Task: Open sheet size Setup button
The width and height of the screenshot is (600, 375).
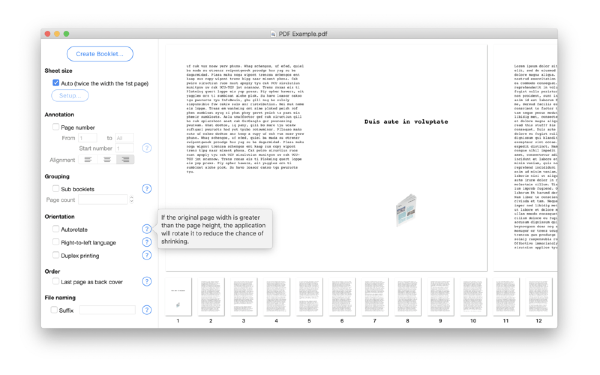Action: point(70,96)
